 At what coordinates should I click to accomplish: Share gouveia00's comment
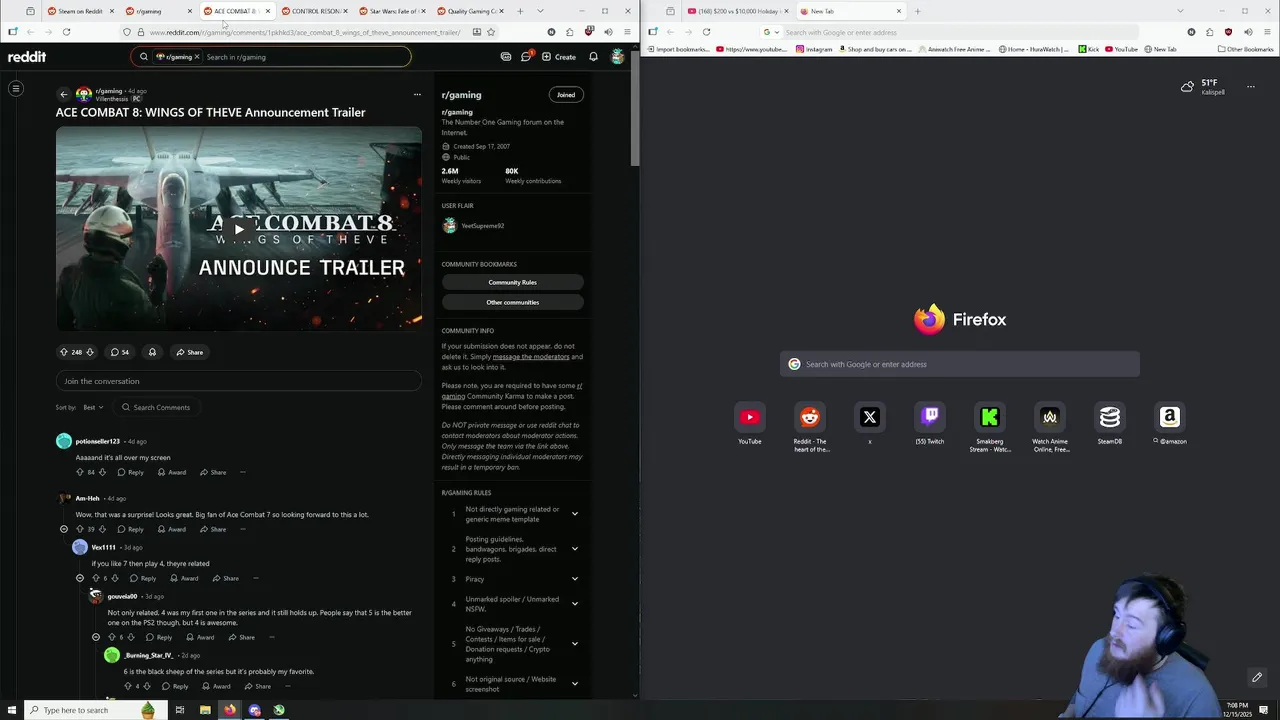point(241,637)
